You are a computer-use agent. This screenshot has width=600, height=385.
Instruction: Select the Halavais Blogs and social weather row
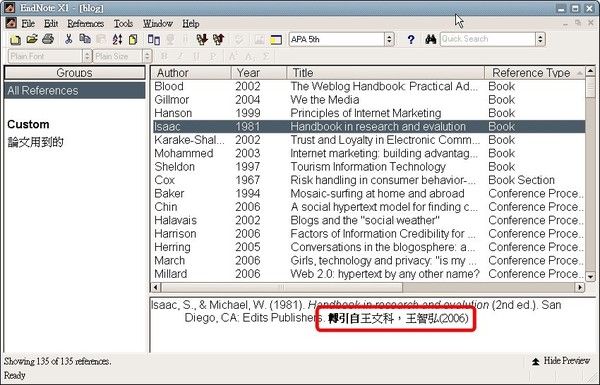tap(368, 220)
